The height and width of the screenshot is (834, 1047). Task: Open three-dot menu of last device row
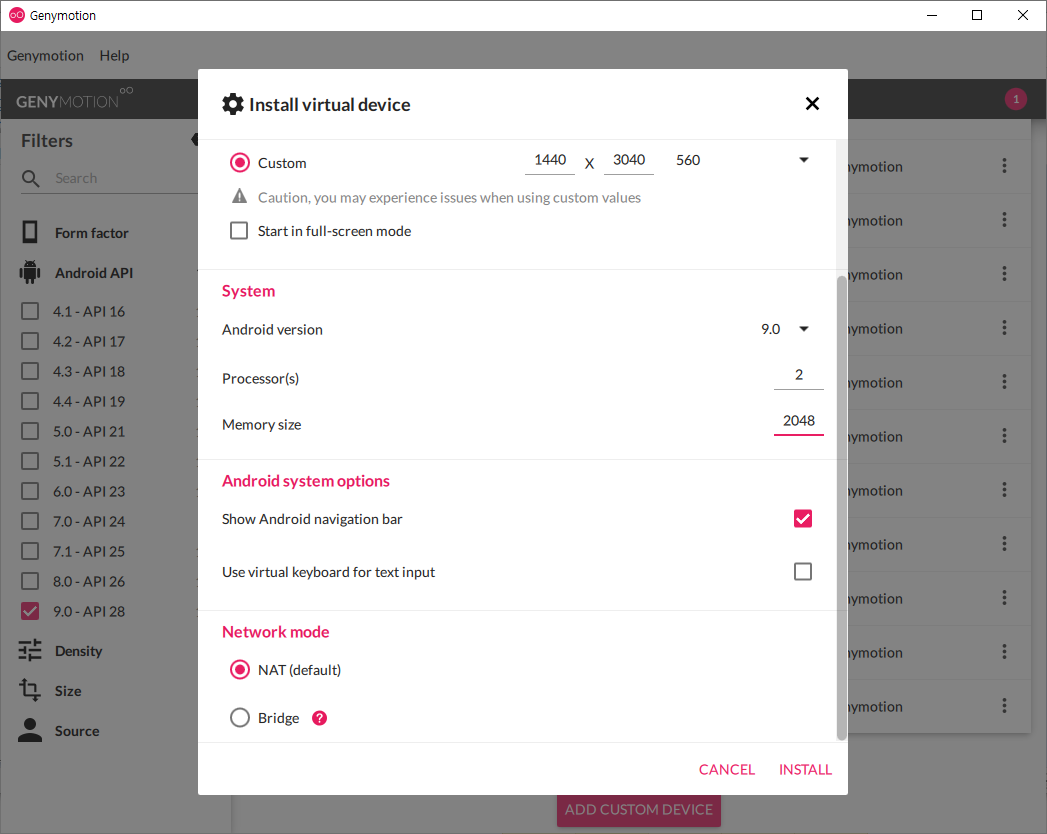1004,706
